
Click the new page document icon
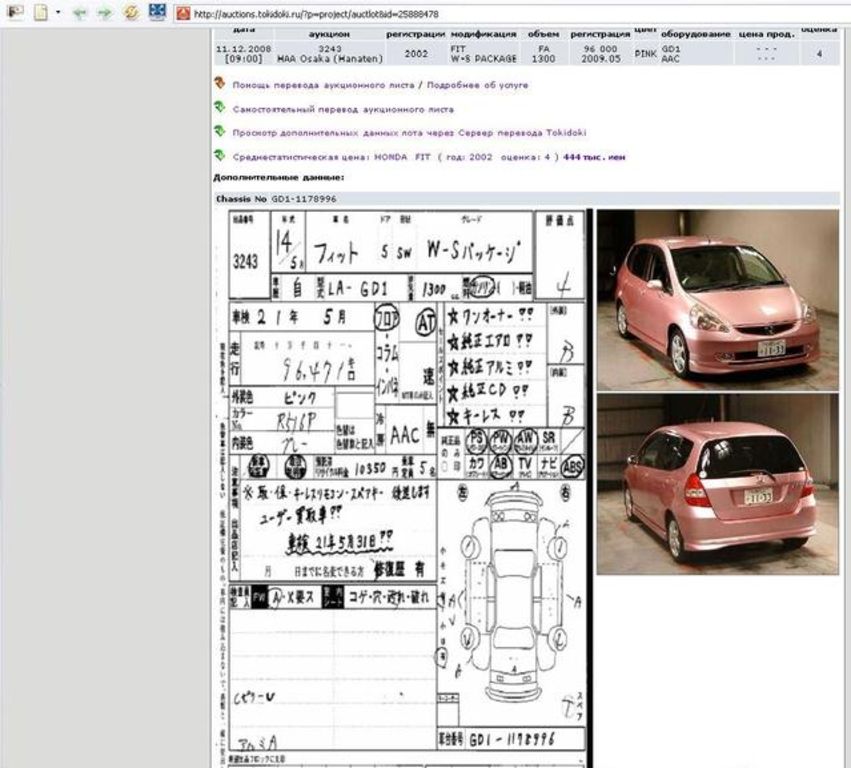click(x=41, y=12)
